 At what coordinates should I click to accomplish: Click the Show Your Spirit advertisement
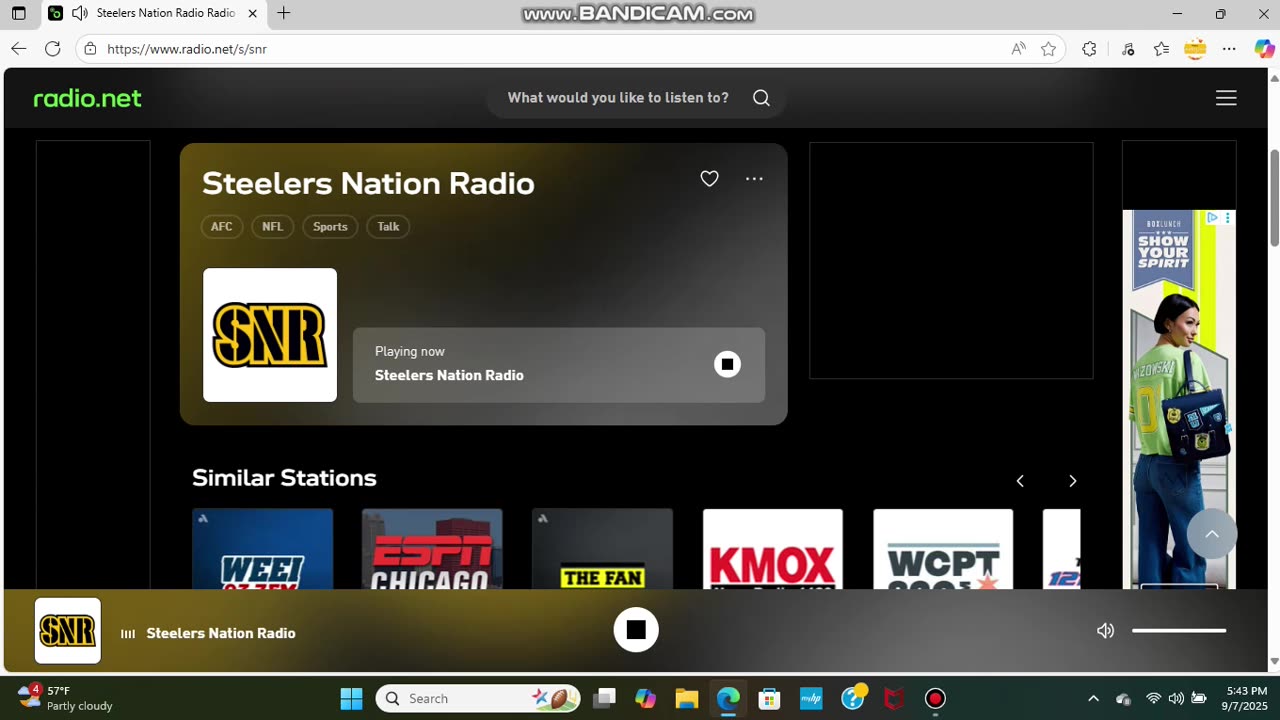pos(1179,400)
